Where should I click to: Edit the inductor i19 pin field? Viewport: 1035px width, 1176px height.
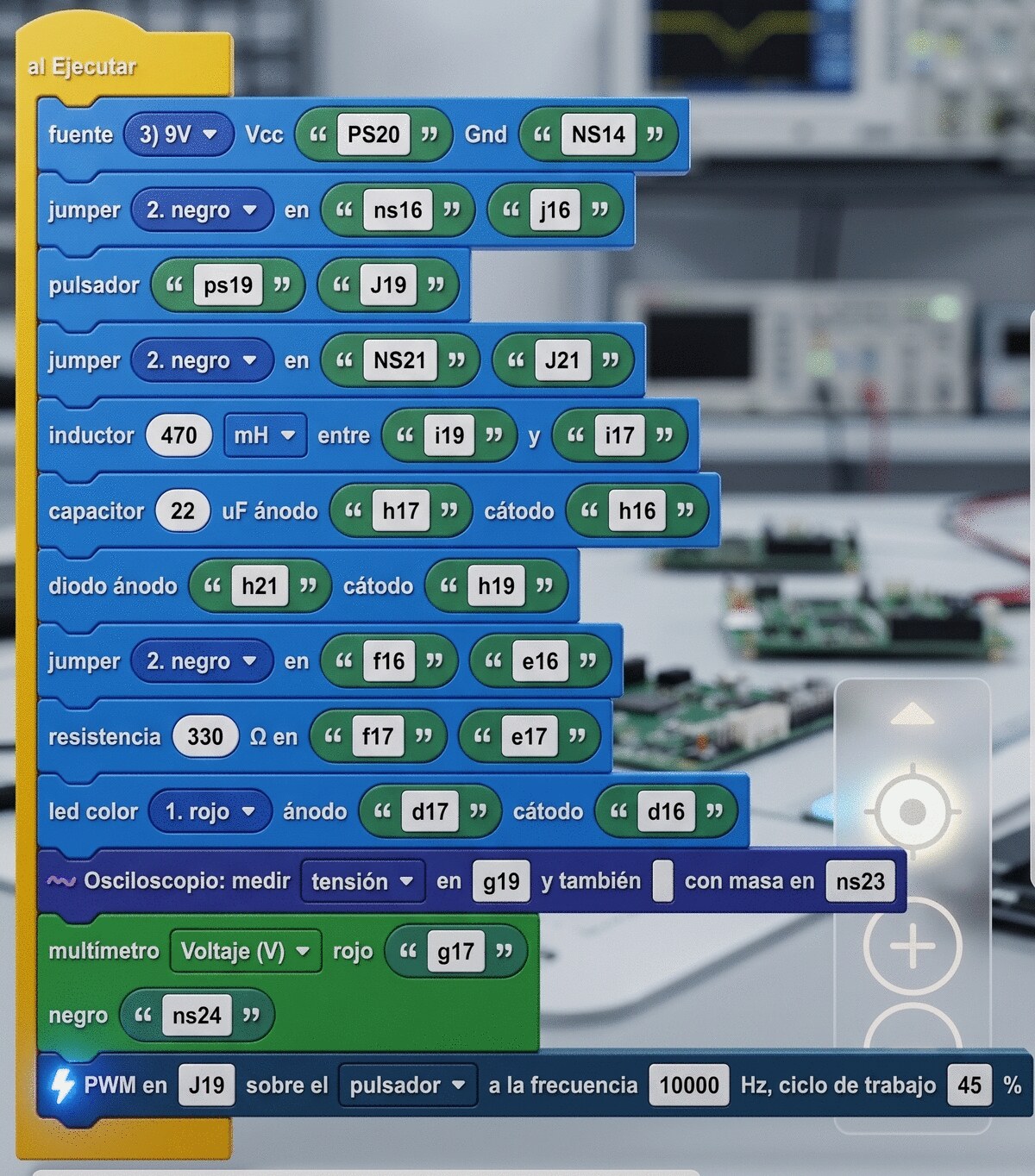448,435
